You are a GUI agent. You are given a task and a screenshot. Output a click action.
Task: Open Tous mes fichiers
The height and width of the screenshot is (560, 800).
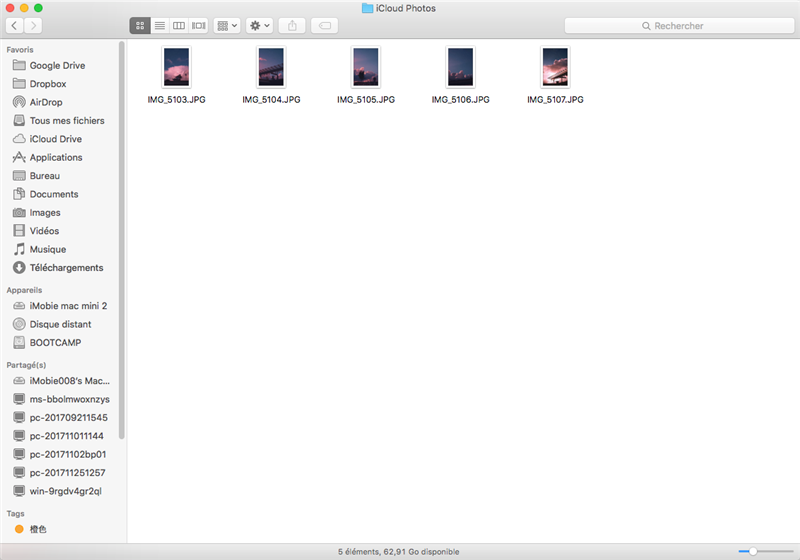pyautogui.click(x=66, y=120)
